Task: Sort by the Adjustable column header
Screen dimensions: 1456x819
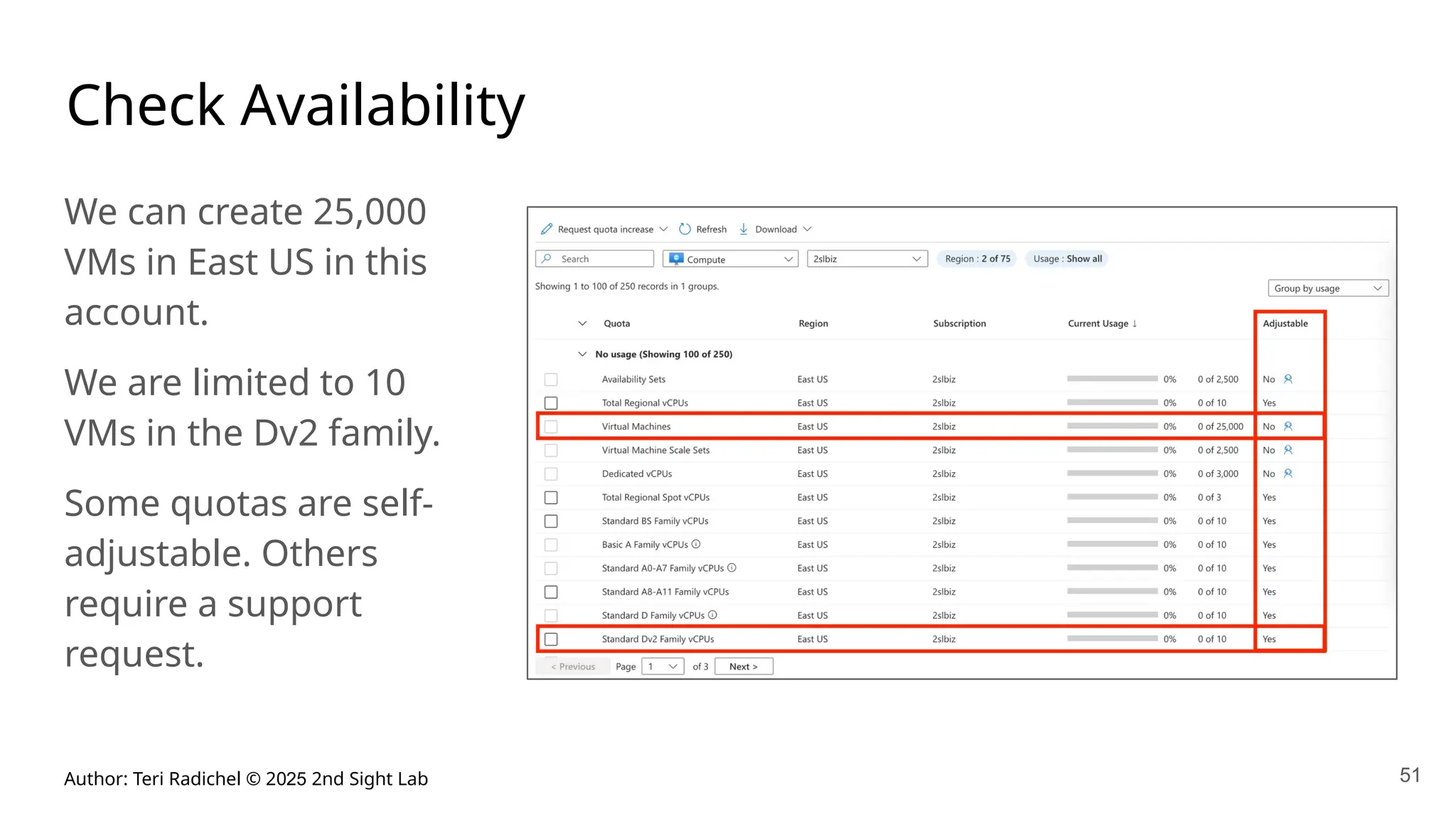Action: pos(1285,323)
